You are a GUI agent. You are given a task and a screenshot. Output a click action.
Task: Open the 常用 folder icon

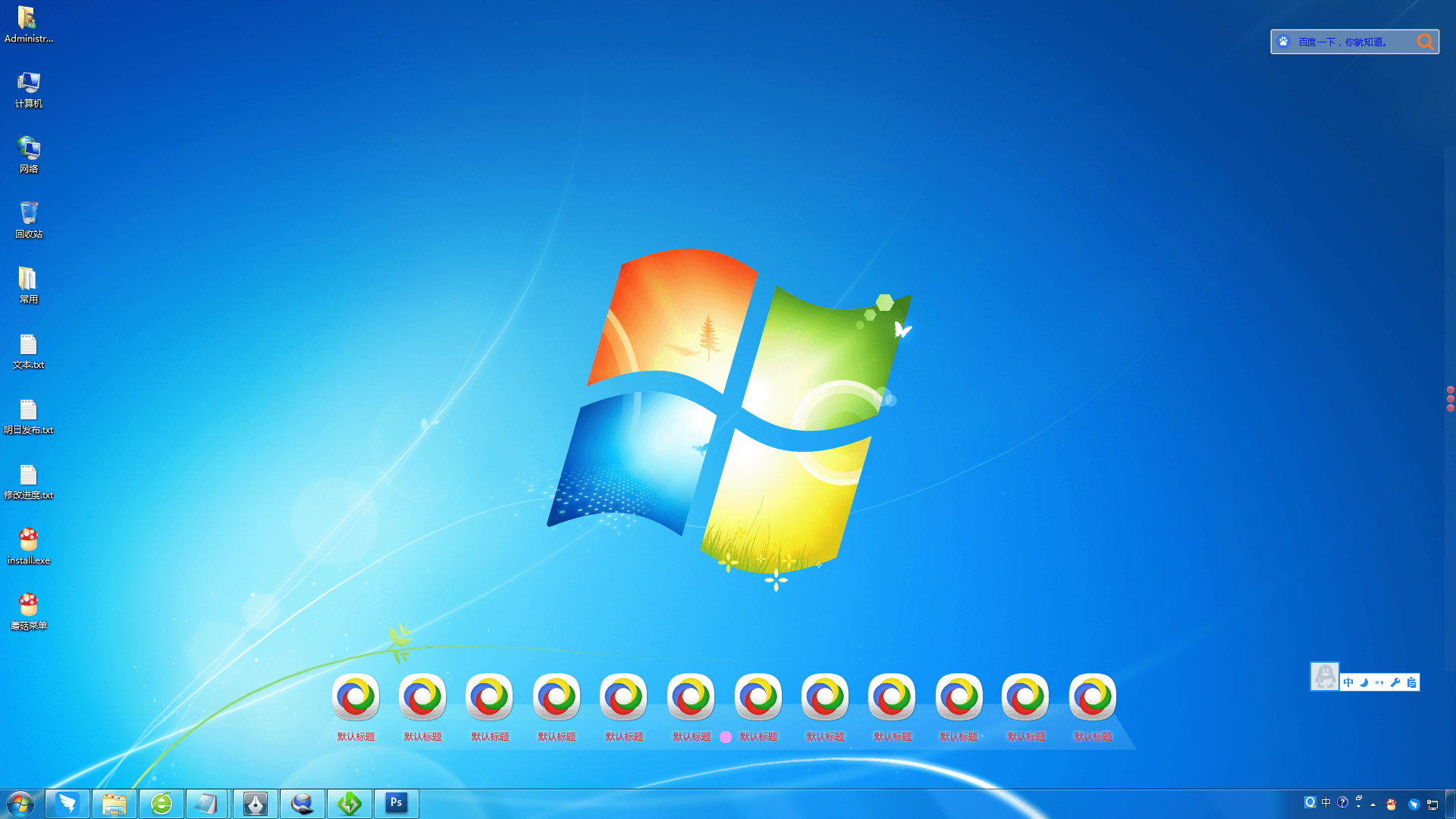coord(28,286)
